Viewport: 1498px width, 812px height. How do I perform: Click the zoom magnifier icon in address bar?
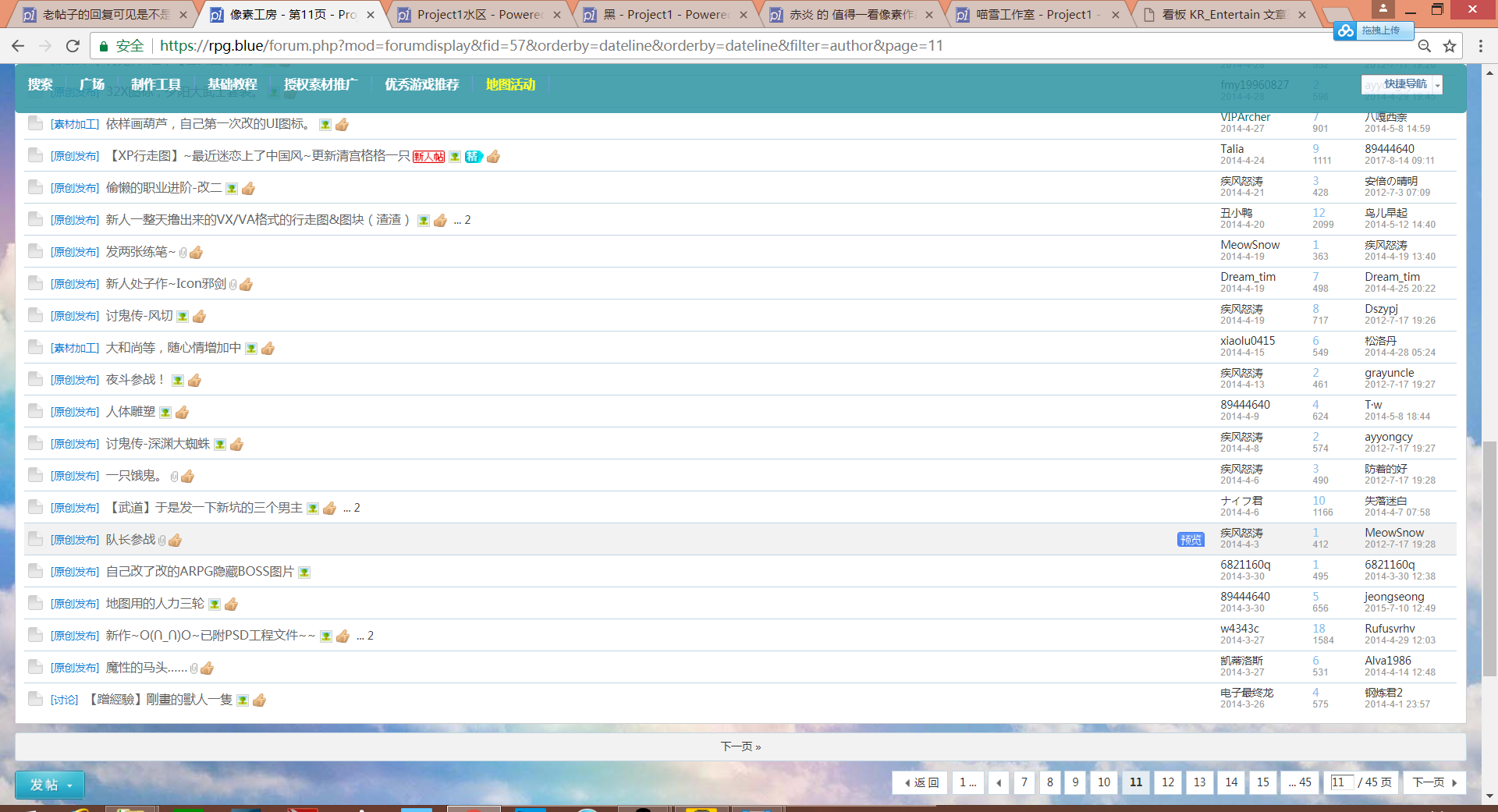pyautogui.click(x=1424, y=46)
